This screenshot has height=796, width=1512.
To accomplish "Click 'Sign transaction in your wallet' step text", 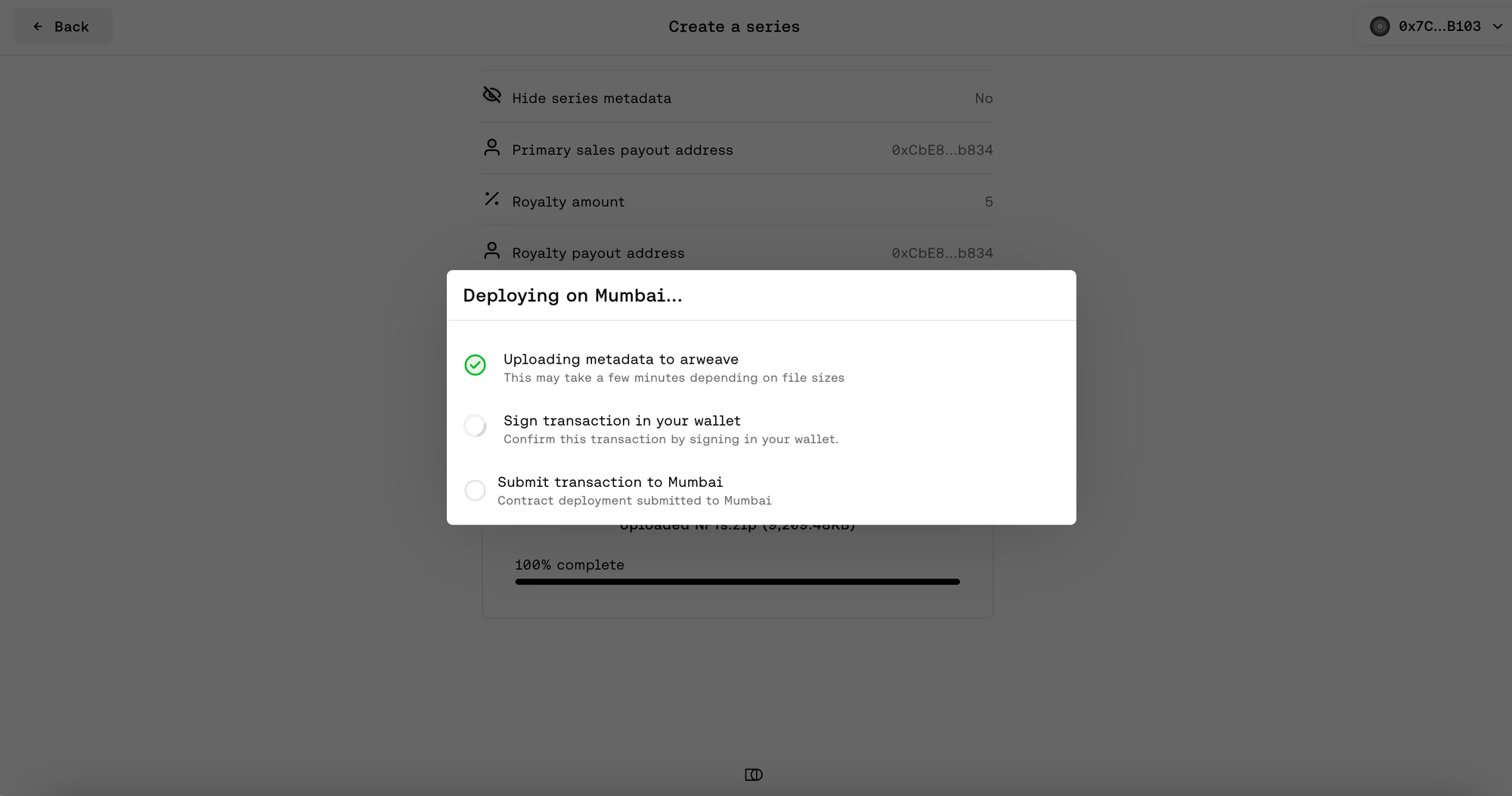I will point(622,421).
